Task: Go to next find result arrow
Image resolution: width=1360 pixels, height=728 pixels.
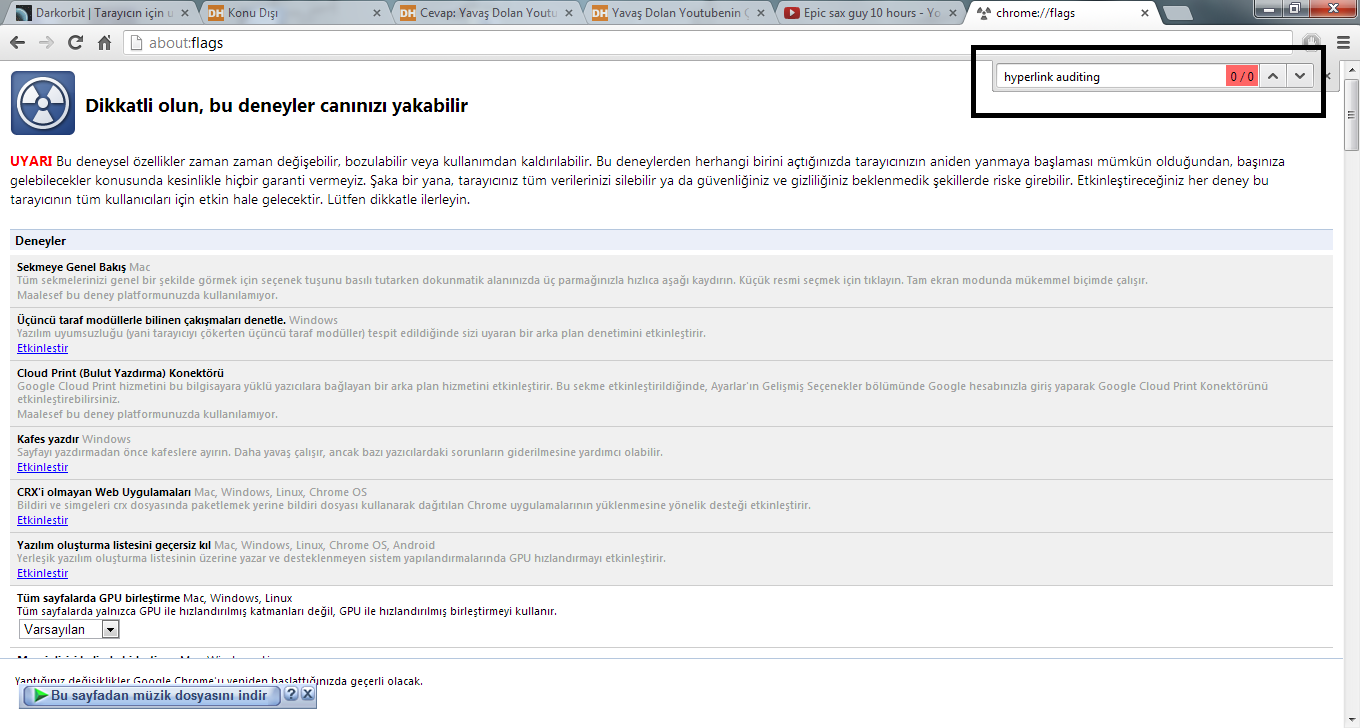Action: [1300, 76]
